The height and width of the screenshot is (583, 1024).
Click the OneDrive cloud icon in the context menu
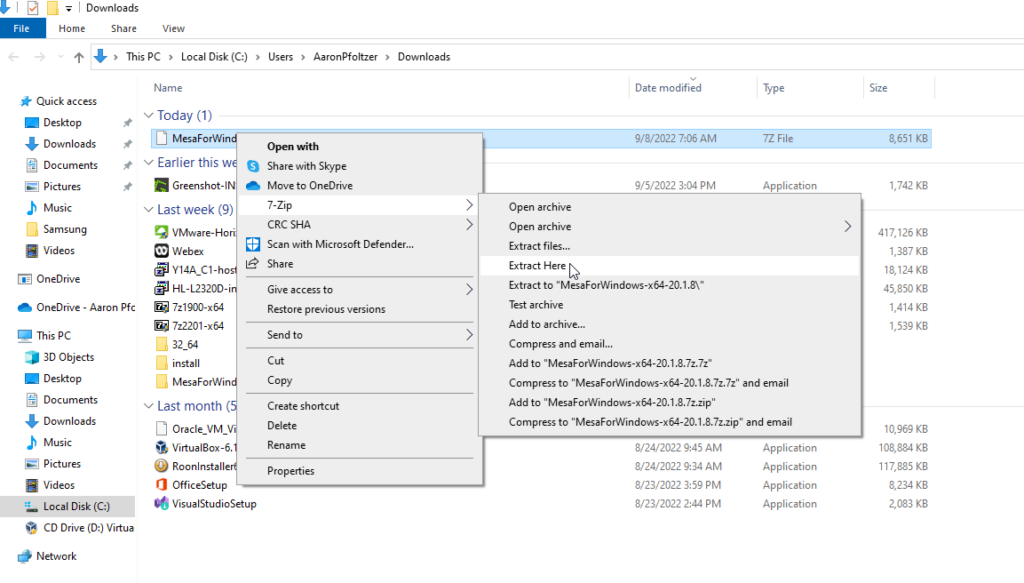(253, 185)
